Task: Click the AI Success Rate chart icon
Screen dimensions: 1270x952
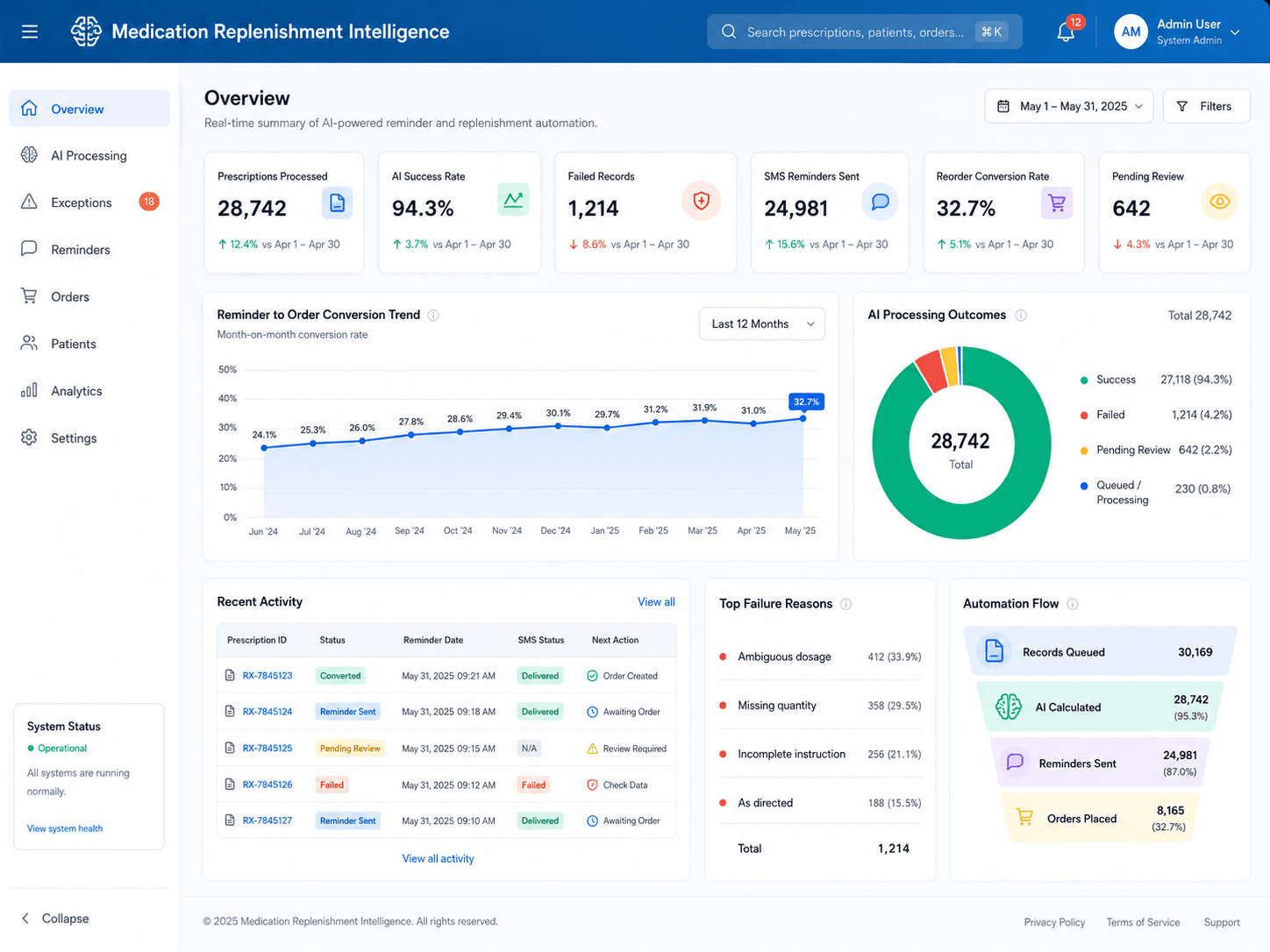Action: (x=513, y=200)
